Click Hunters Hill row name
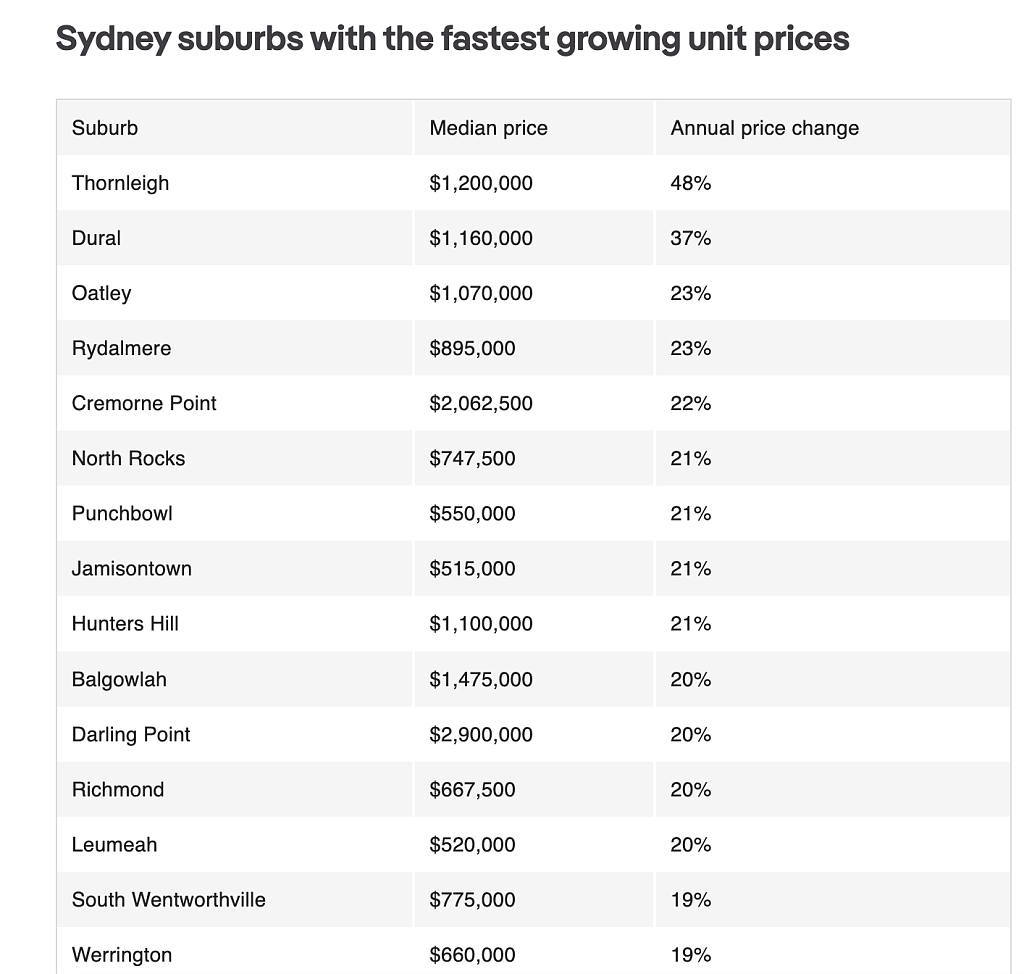1024x974 pixels. [125, 623]
